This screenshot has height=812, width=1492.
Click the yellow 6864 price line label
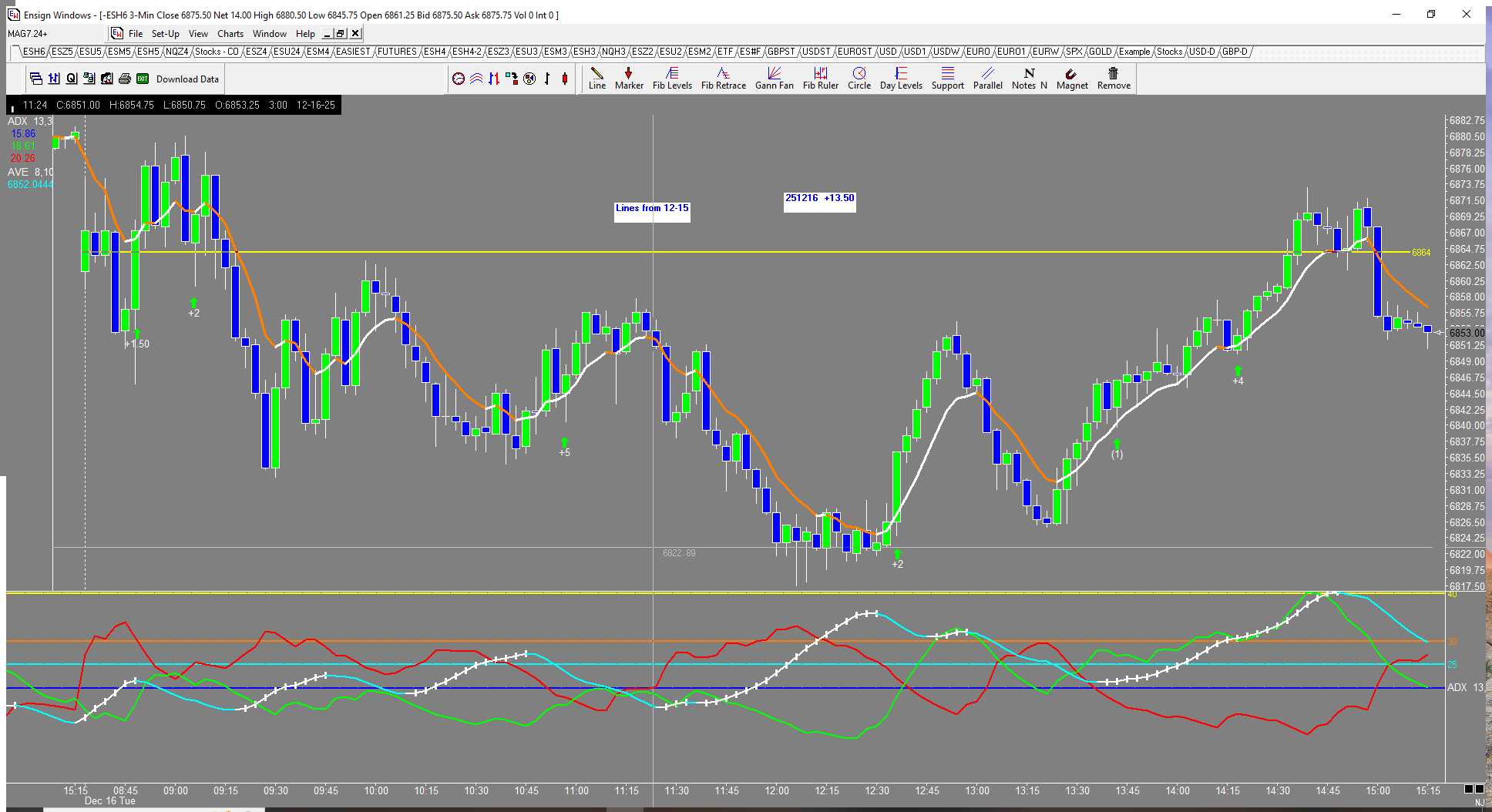point(1420,253)
